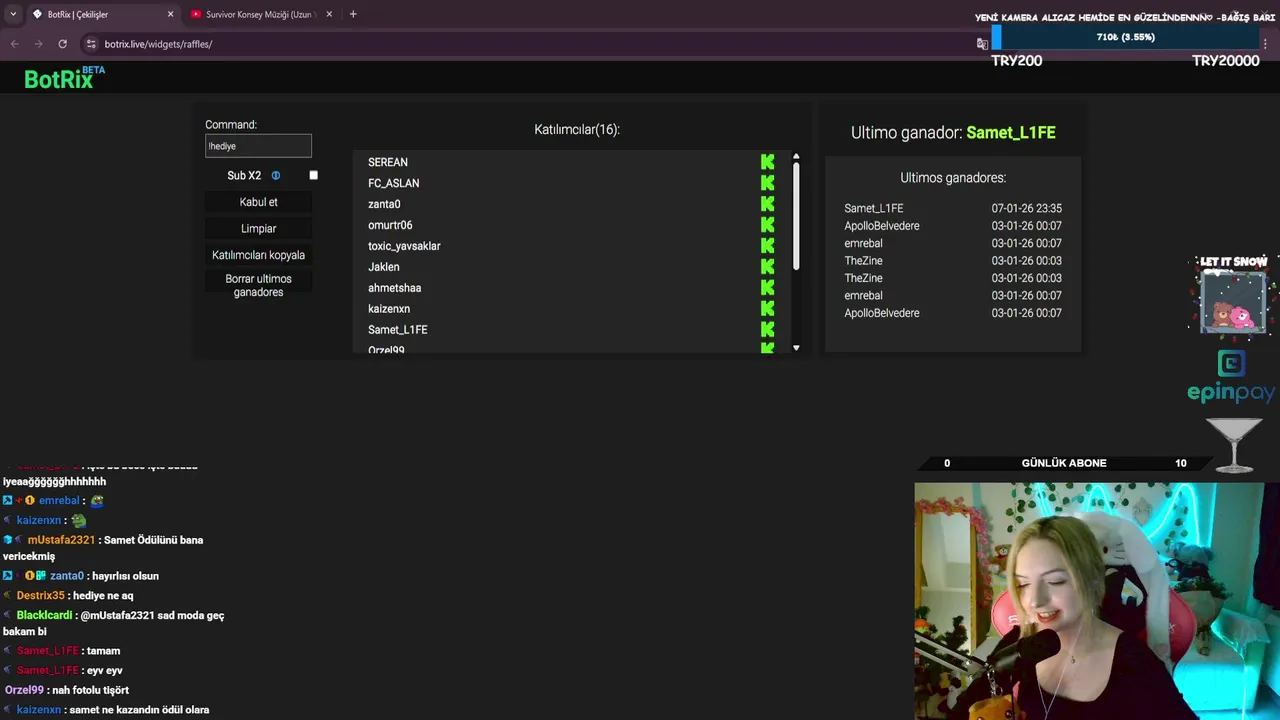1280x720 pixels.
Task: Open the site information icon in address bar
Action: tap(91, 44)
